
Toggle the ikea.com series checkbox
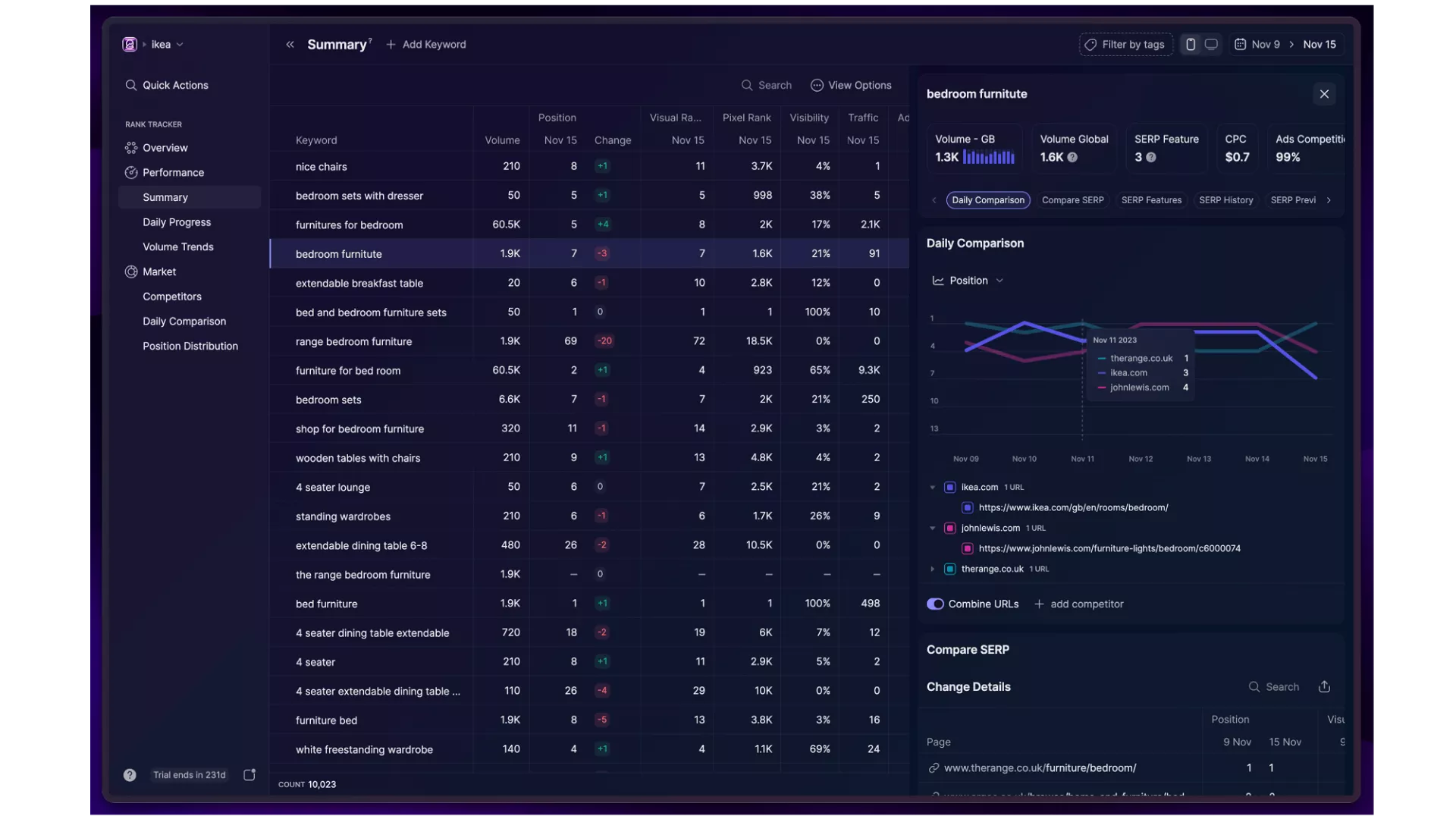pyautogui.click(x=949, y=488)
